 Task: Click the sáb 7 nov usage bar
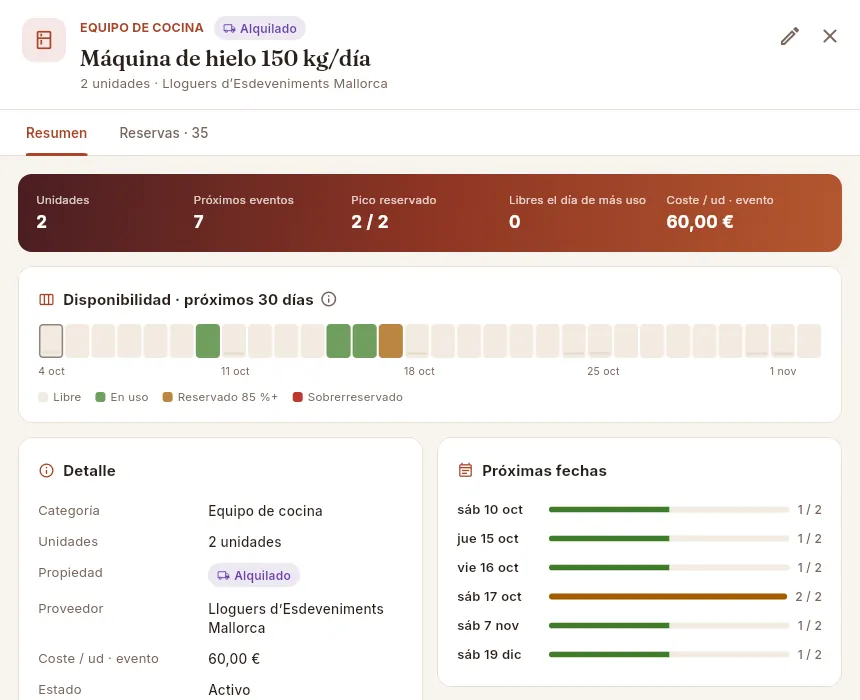coord(669,625)
